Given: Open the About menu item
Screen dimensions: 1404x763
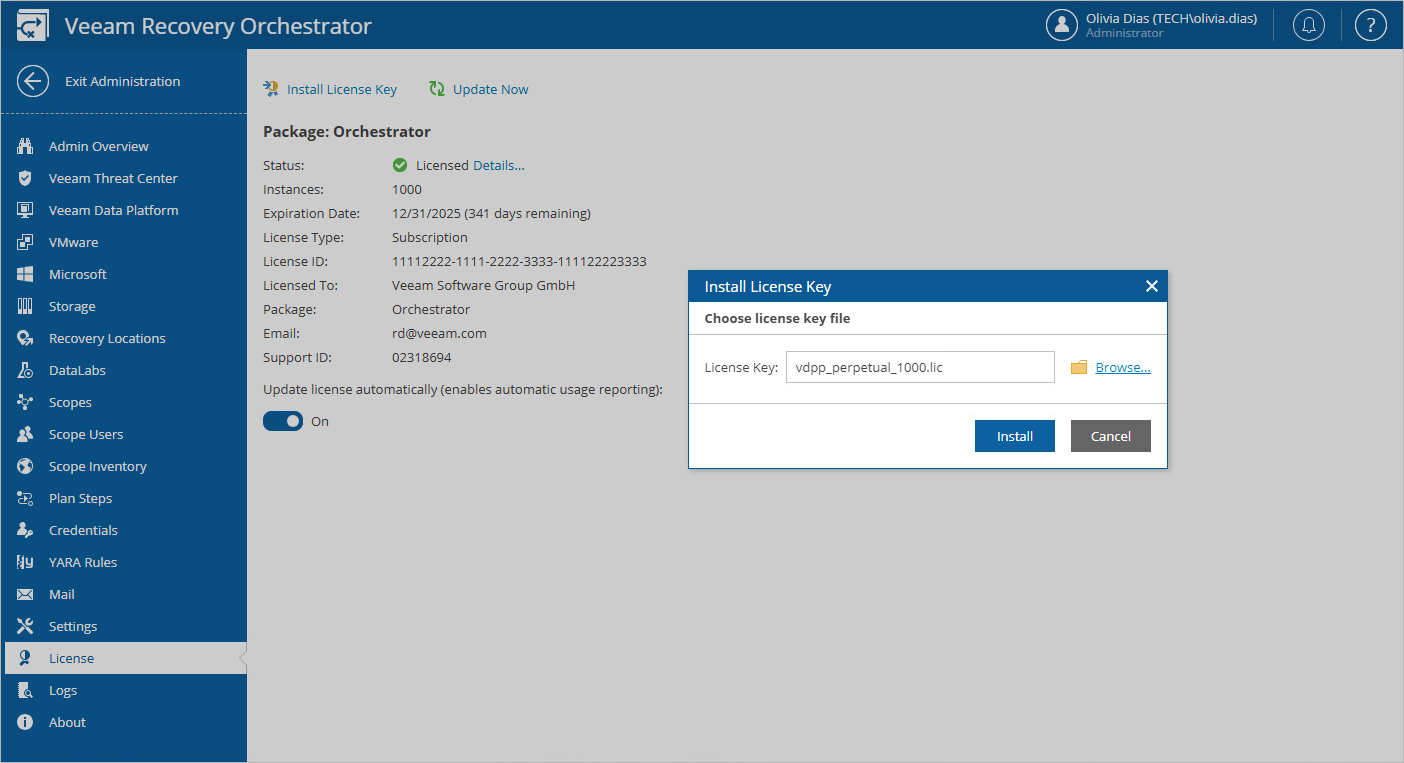Looking at the screenshot, I should pos(124,722).
